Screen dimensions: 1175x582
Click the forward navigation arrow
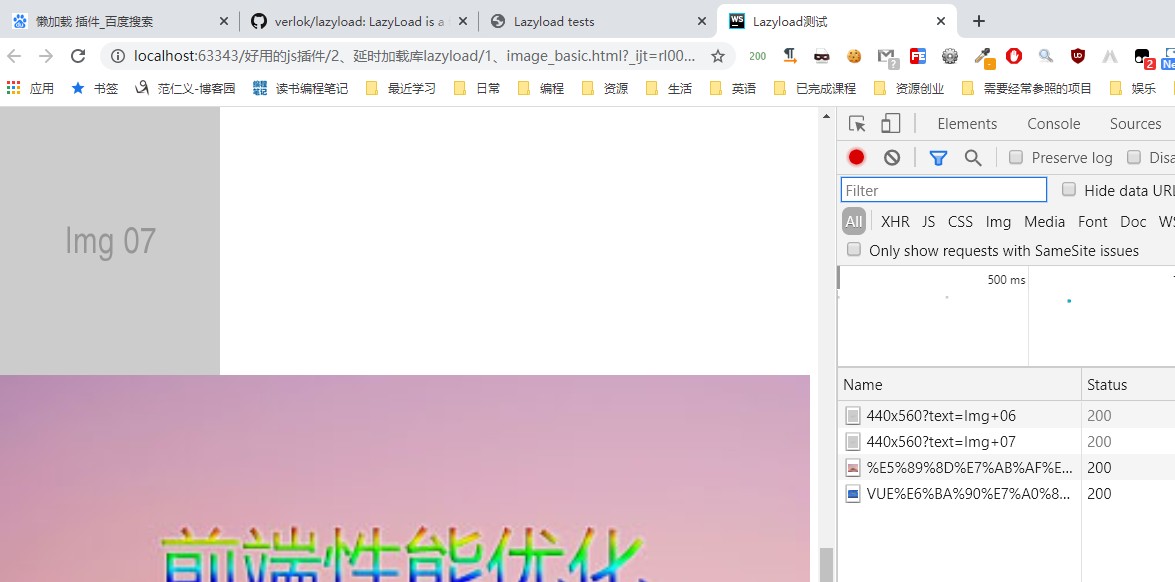46,56
